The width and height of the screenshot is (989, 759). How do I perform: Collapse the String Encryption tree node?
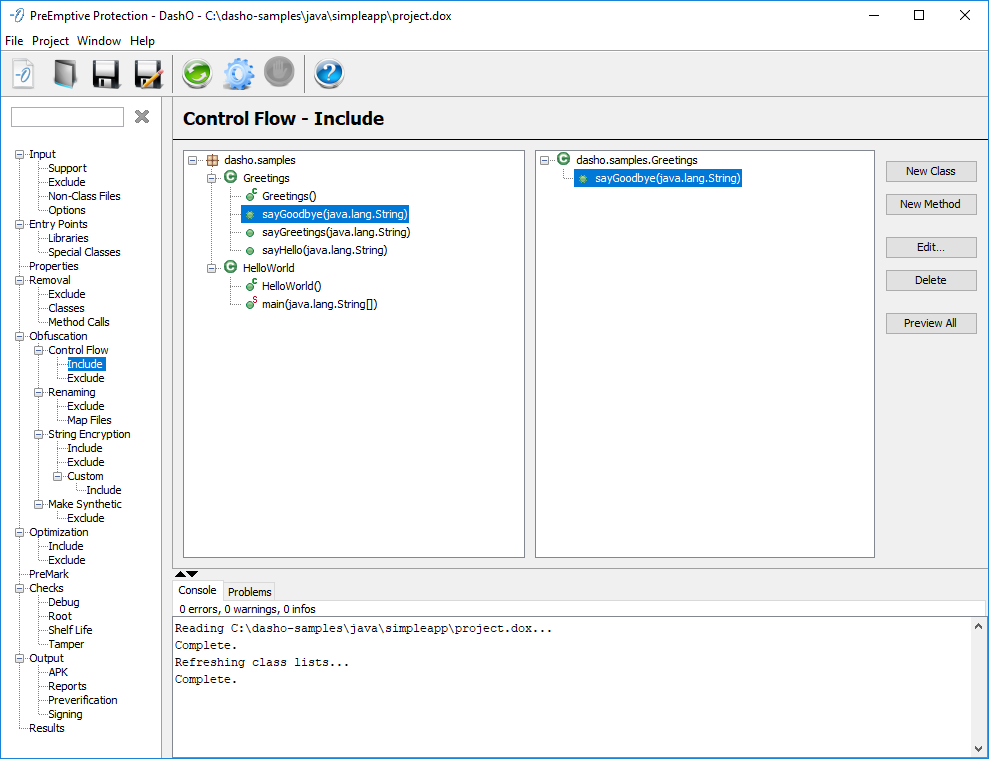38,435
